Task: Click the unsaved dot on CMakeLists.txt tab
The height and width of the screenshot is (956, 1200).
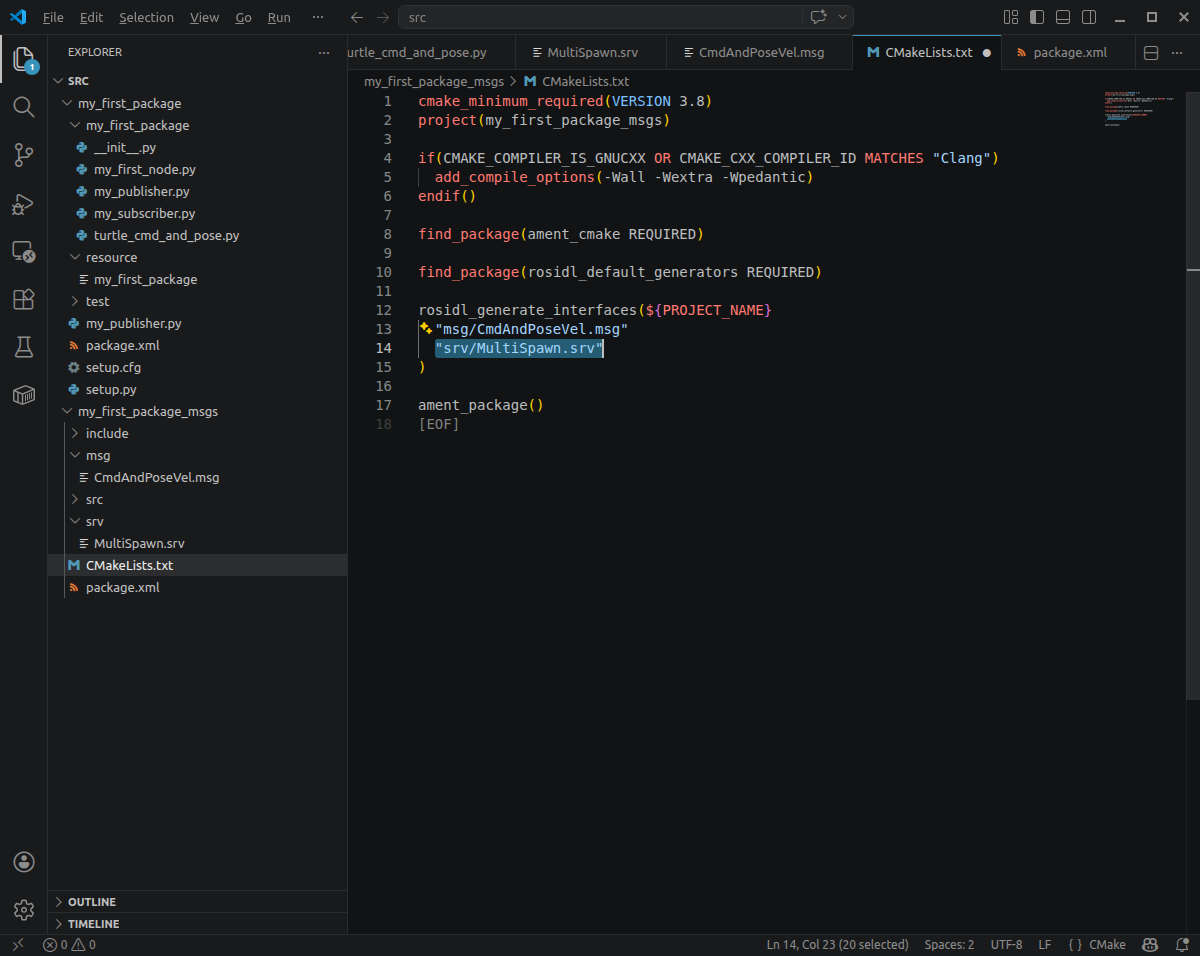Action: [987, 52]
